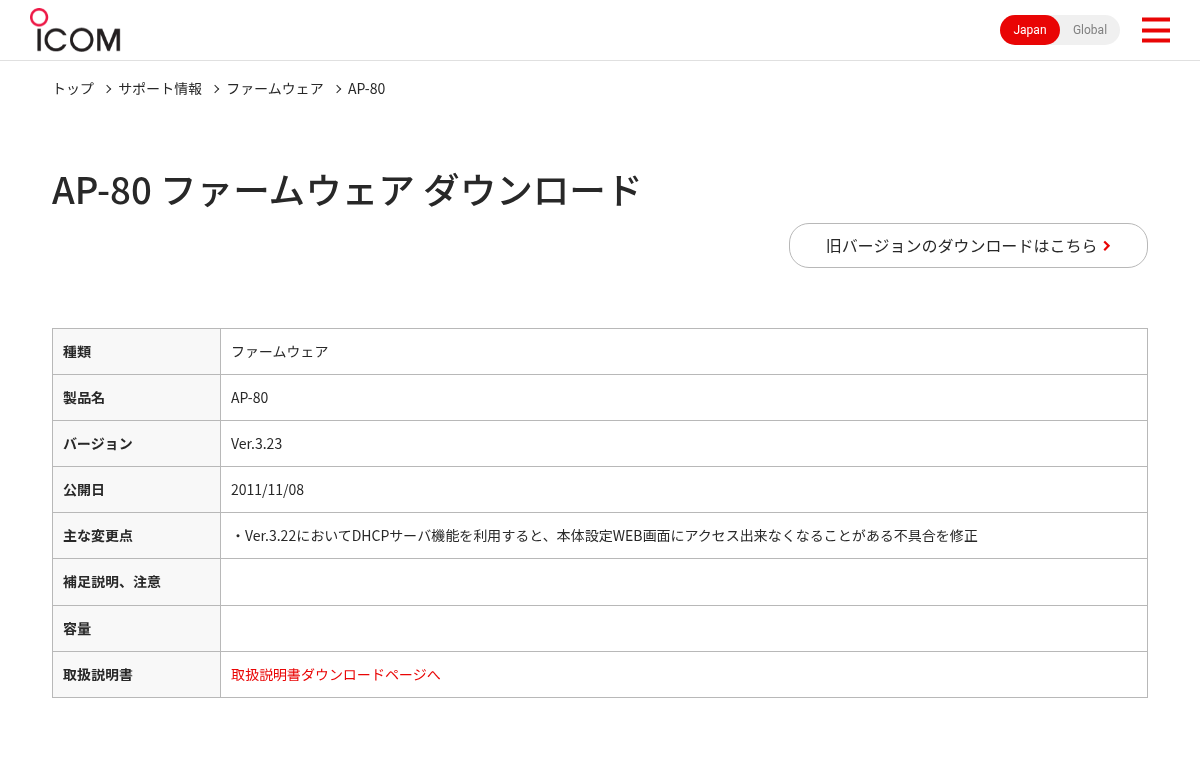Click the AP-80 breadcrumb item

pyautogui.click(x=366, y=88)
